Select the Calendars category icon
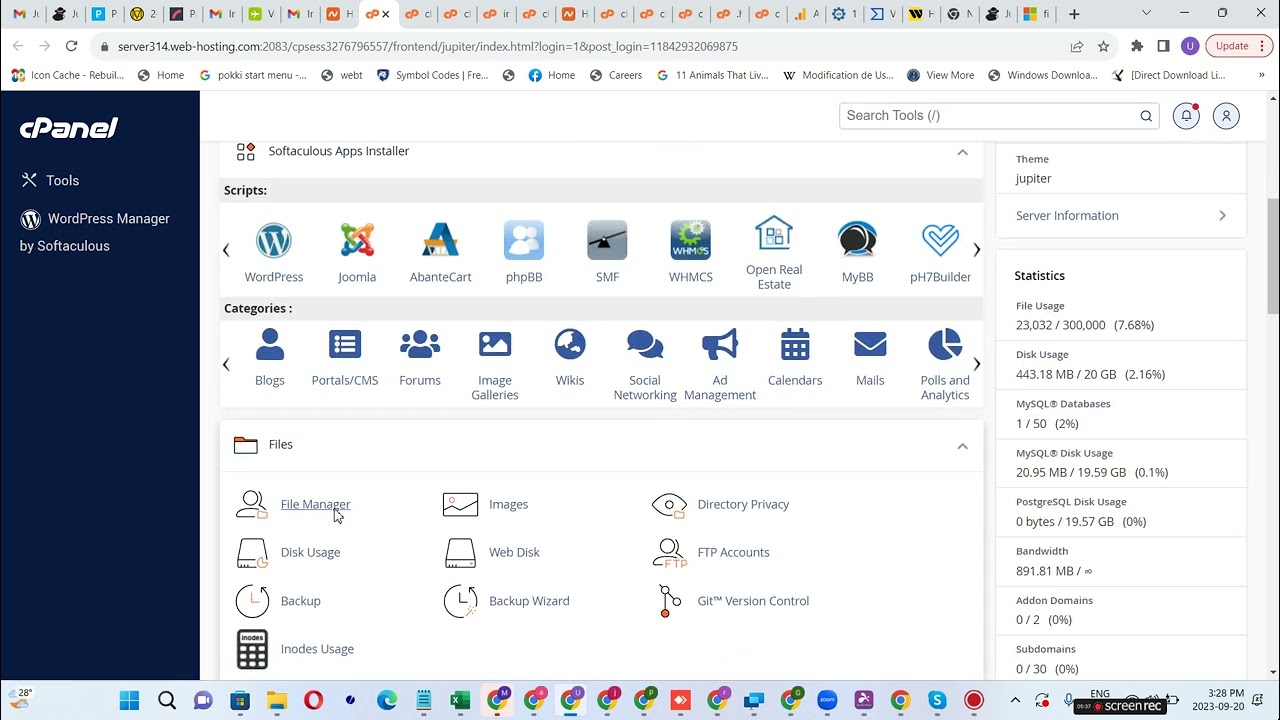Image resolution: width=1280 pixels, height=720 pixels. [x=795, y=344]
